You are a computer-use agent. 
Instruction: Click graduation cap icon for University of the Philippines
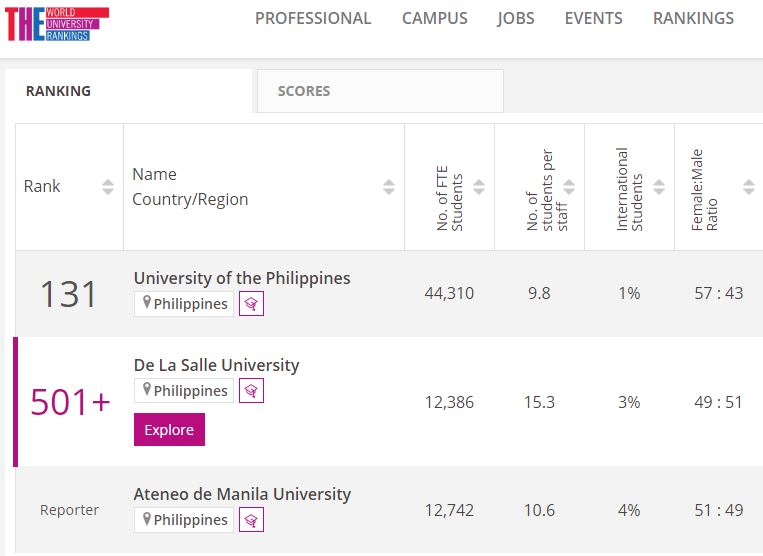click(x=251, y=304)
